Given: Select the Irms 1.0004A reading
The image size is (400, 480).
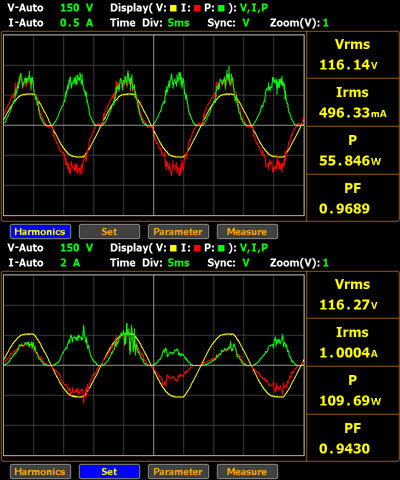Looking at the screenshot, I should pos(353,343).
